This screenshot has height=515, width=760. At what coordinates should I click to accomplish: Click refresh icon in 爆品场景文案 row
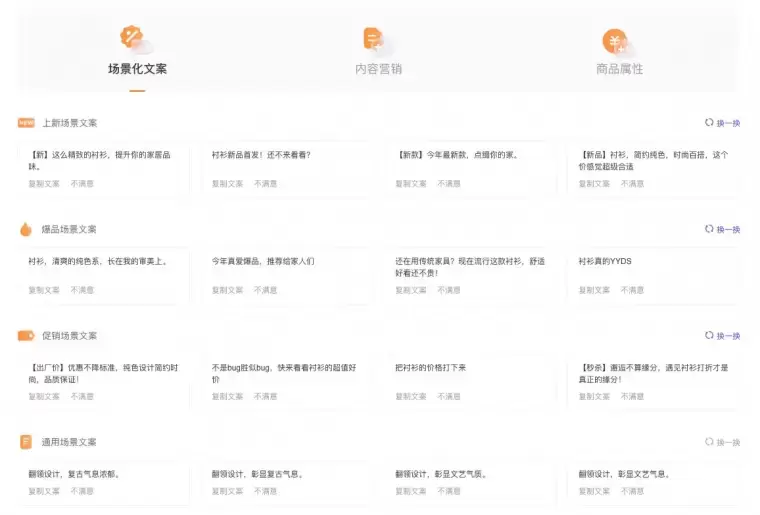tap(709, 229)
